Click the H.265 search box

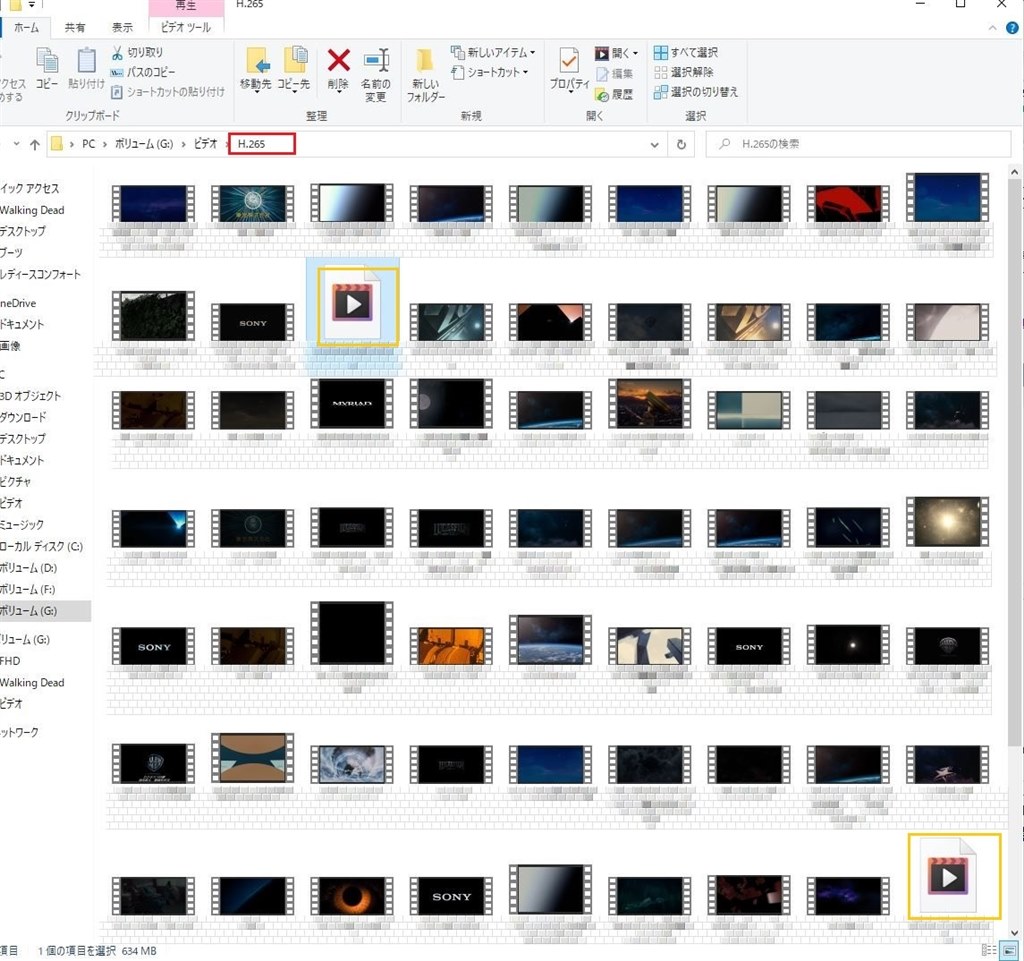(x=858, y=144)
